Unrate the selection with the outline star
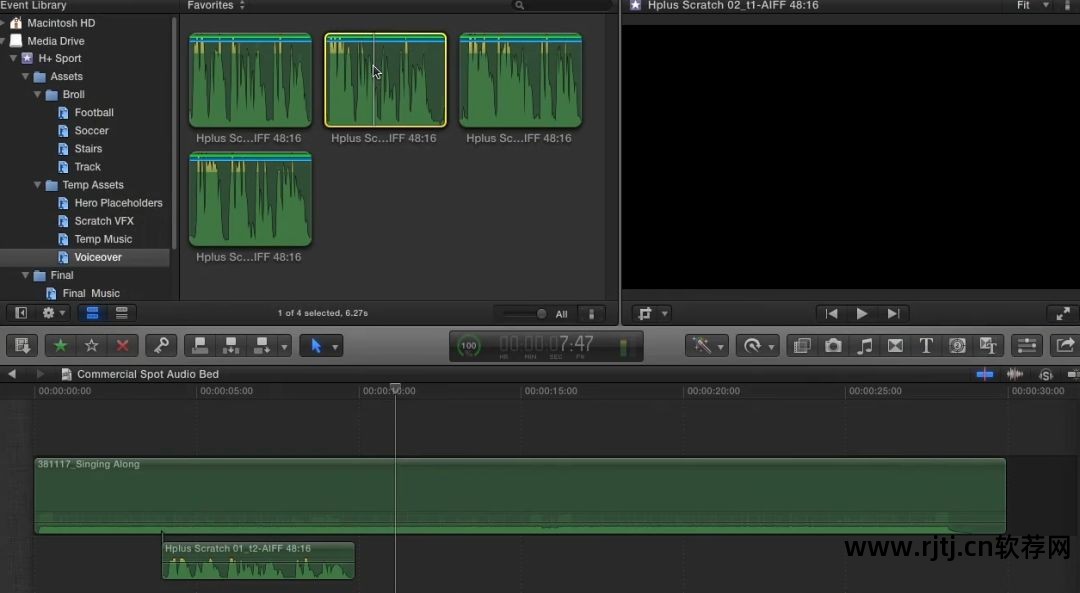This screenshot has width=1080, height=593. pos(92,345)
